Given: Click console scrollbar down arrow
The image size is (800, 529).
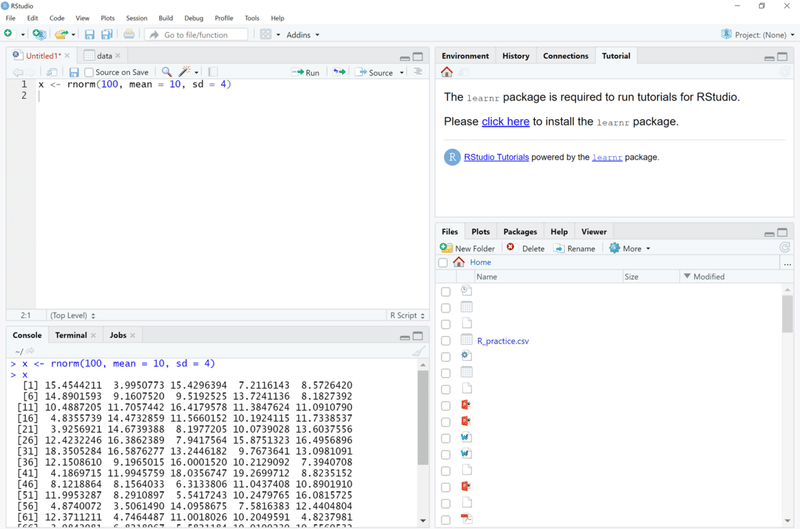Looking at the screenshot, I should (x=422, y=520).
